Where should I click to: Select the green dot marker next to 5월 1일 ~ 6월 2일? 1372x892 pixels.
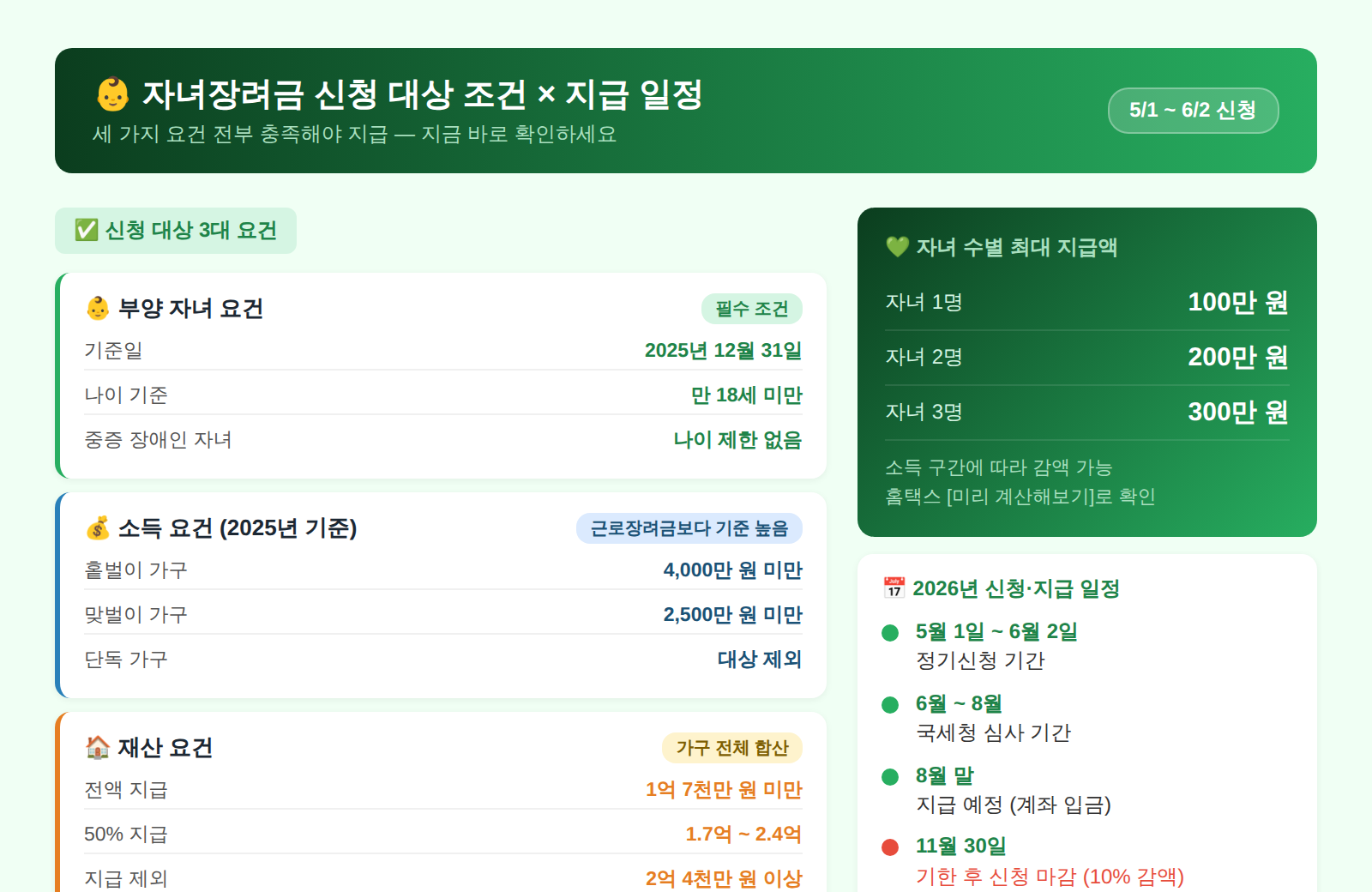coord(888,632)
